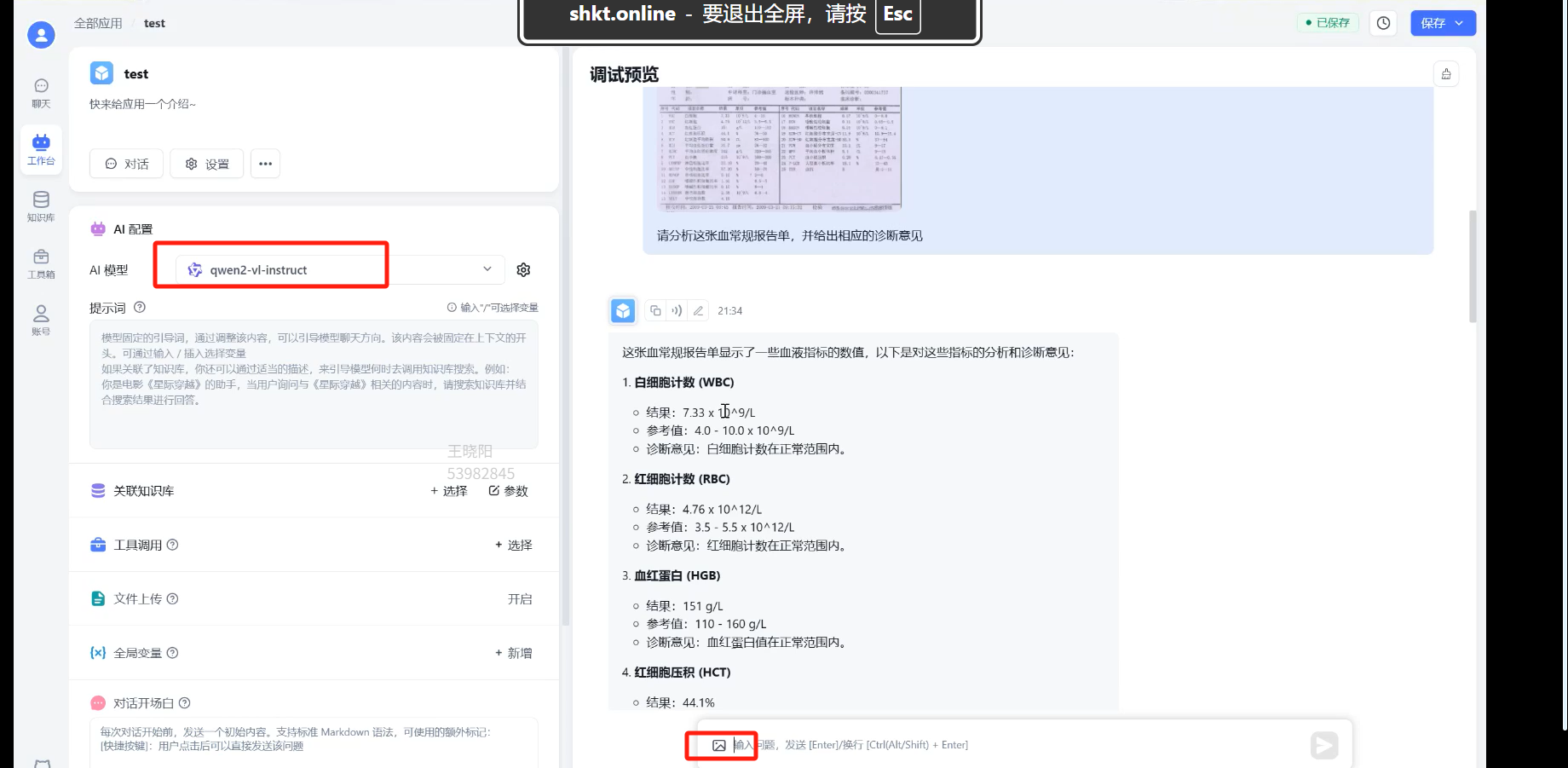
Task: Copy the AI response message
Action: [x=655, y=311]
